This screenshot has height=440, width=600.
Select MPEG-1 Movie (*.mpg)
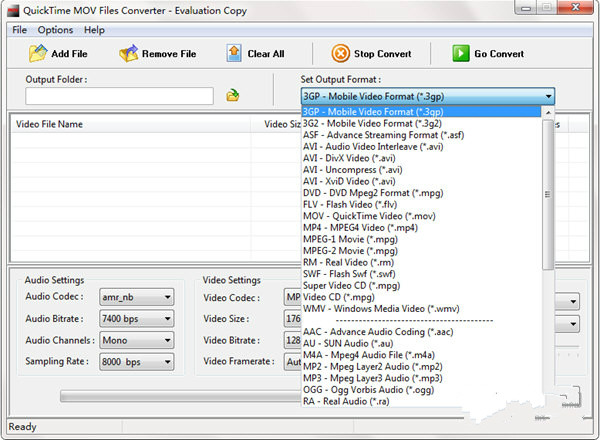(x=421, y=239)
